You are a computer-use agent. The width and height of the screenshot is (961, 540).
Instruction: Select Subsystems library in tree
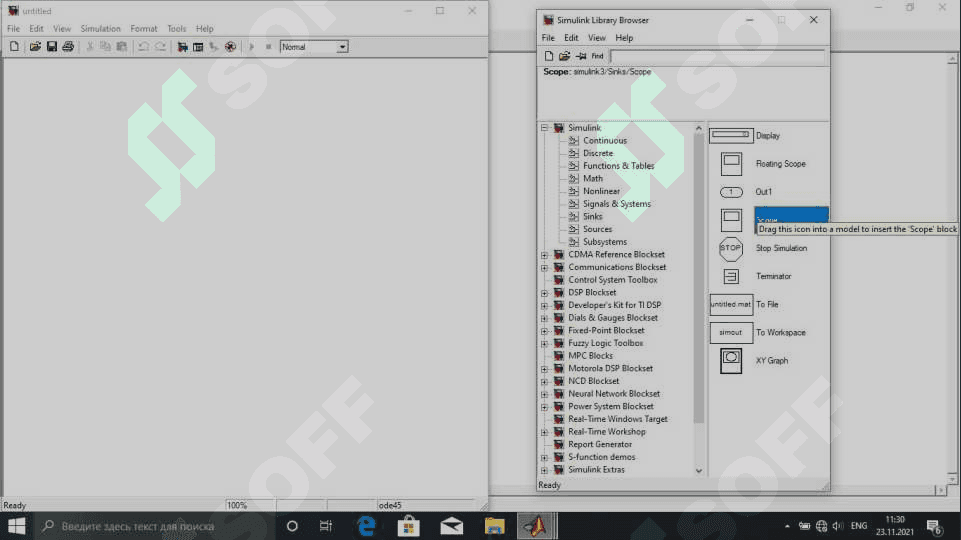(x=605, y=241)
